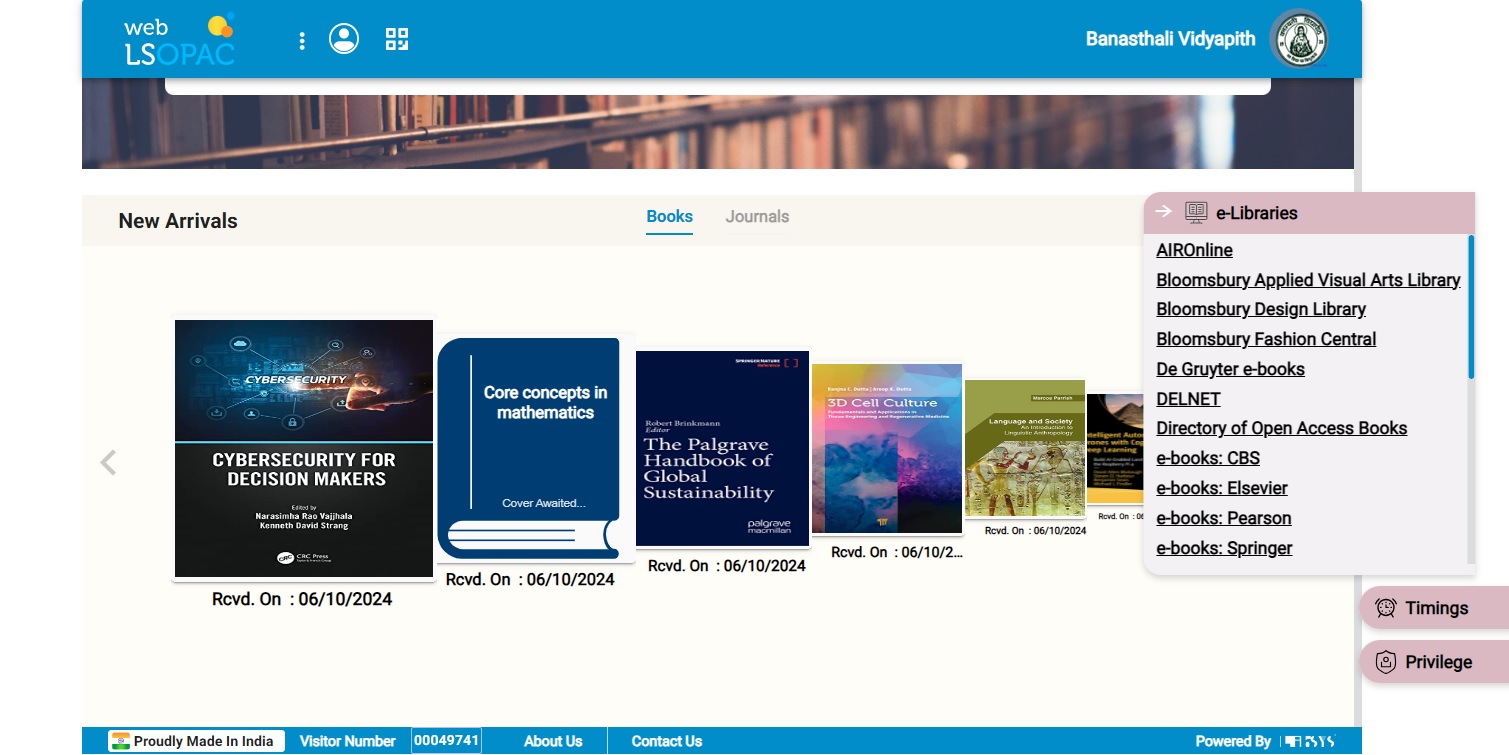Open Bloomsbury Design Library link
Image resolution: width=1509 pixels, height=755 pixels.
coord(1261,309)
